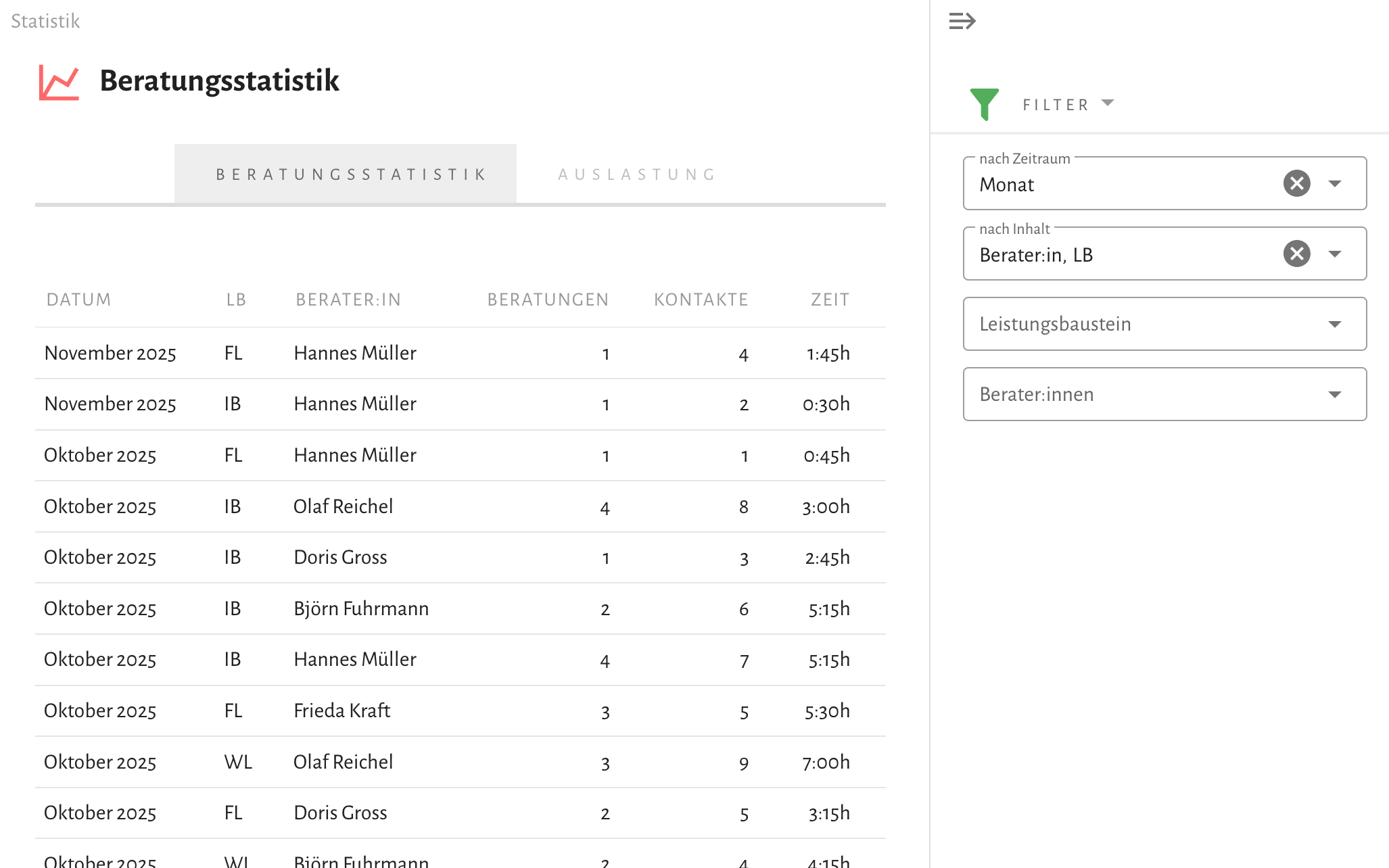
Task: Click the FILTER label
Action: (1056, 105)
